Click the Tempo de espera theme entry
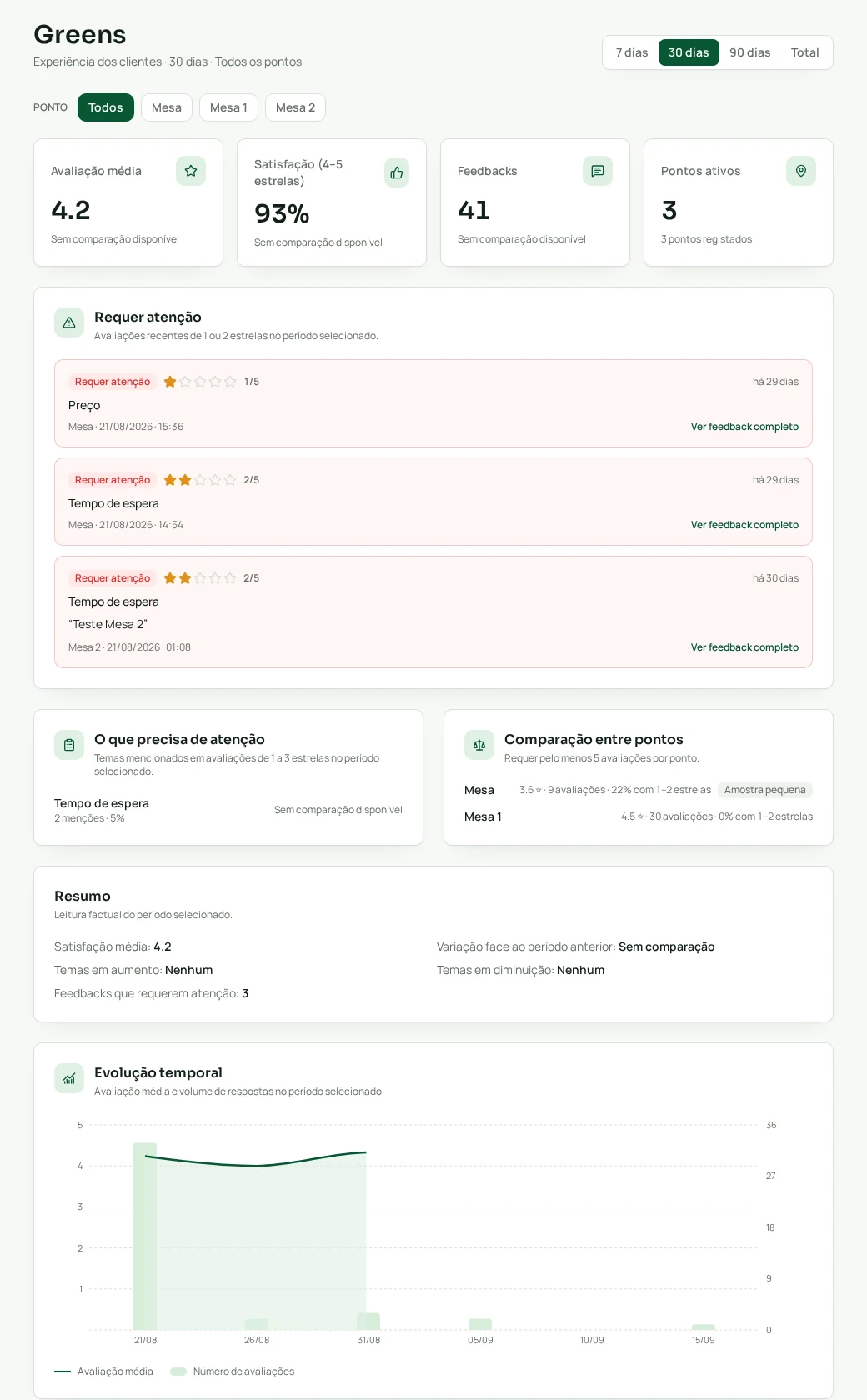This screenshot has height=1400, width=867. [x=228, y=810]
